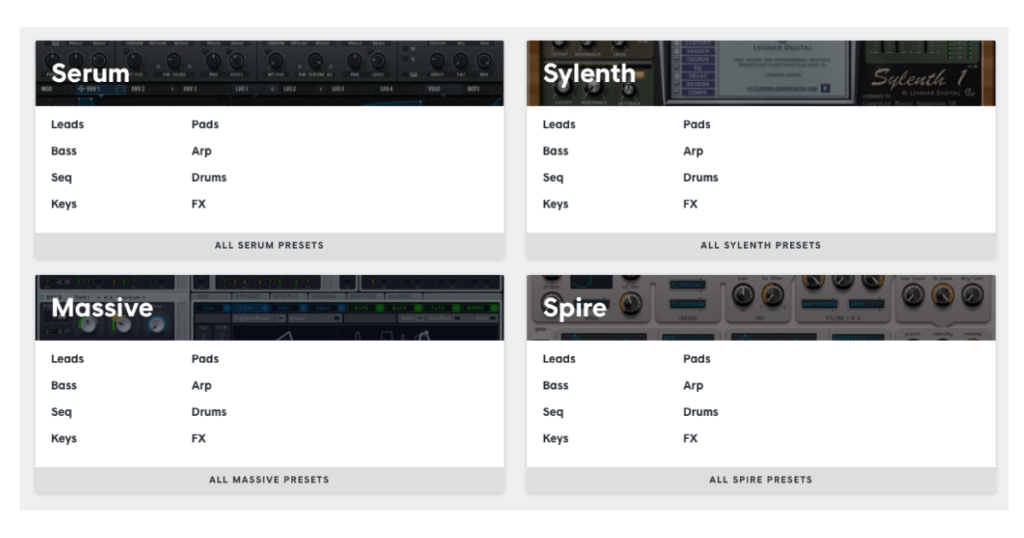Open Leads presets under Massive

(67, 358)
